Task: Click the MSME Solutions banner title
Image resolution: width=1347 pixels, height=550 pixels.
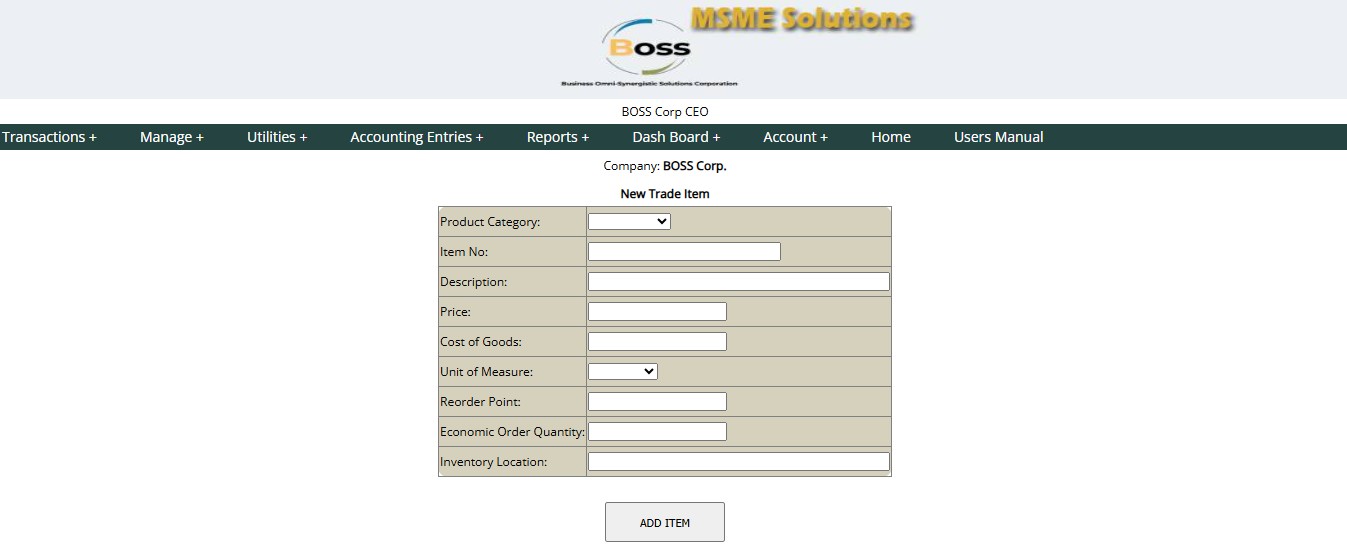Action: click(x=802, y=19)
